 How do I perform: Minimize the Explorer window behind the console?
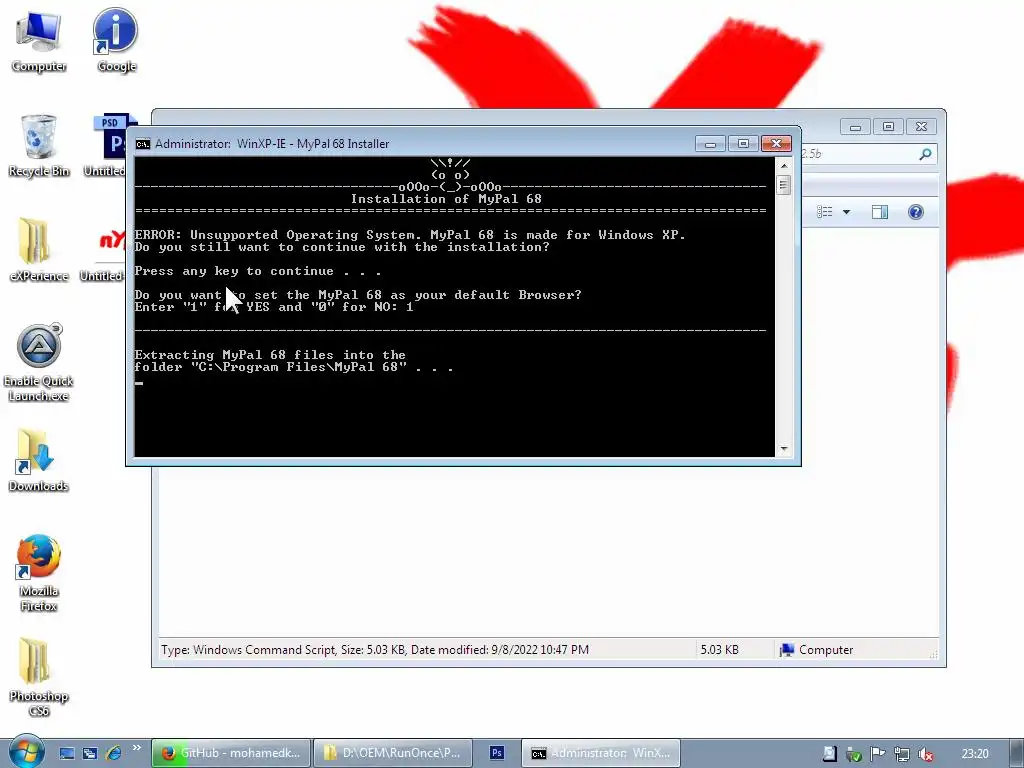(855, 127)
